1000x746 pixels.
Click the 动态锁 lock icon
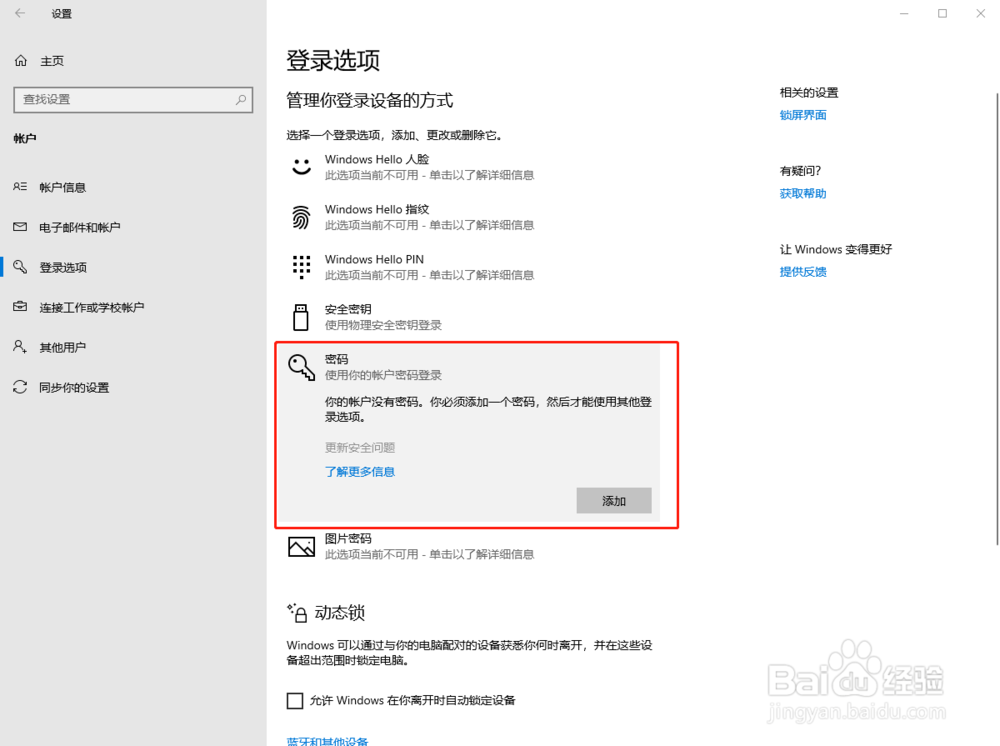(x=297, y=613)
